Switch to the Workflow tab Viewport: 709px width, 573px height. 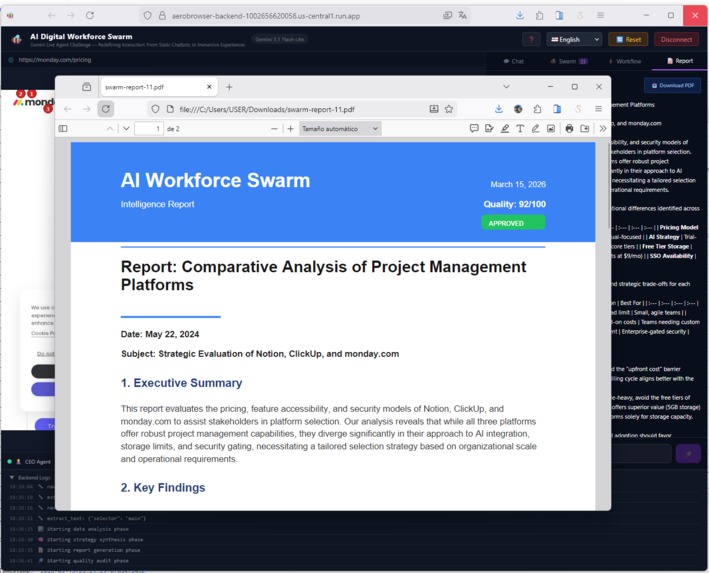click(x=624, y=61)
